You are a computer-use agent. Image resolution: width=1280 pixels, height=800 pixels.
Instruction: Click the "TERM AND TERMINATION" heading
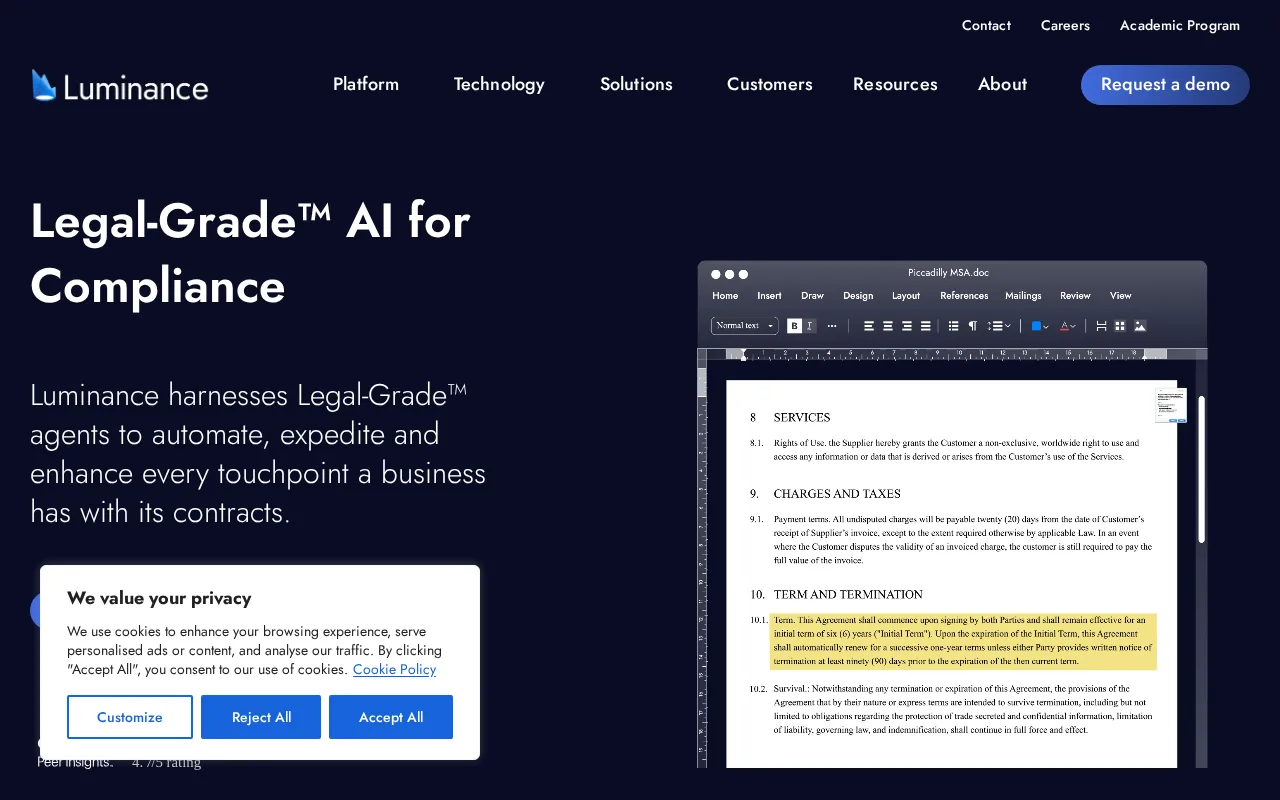coord(848,594)
